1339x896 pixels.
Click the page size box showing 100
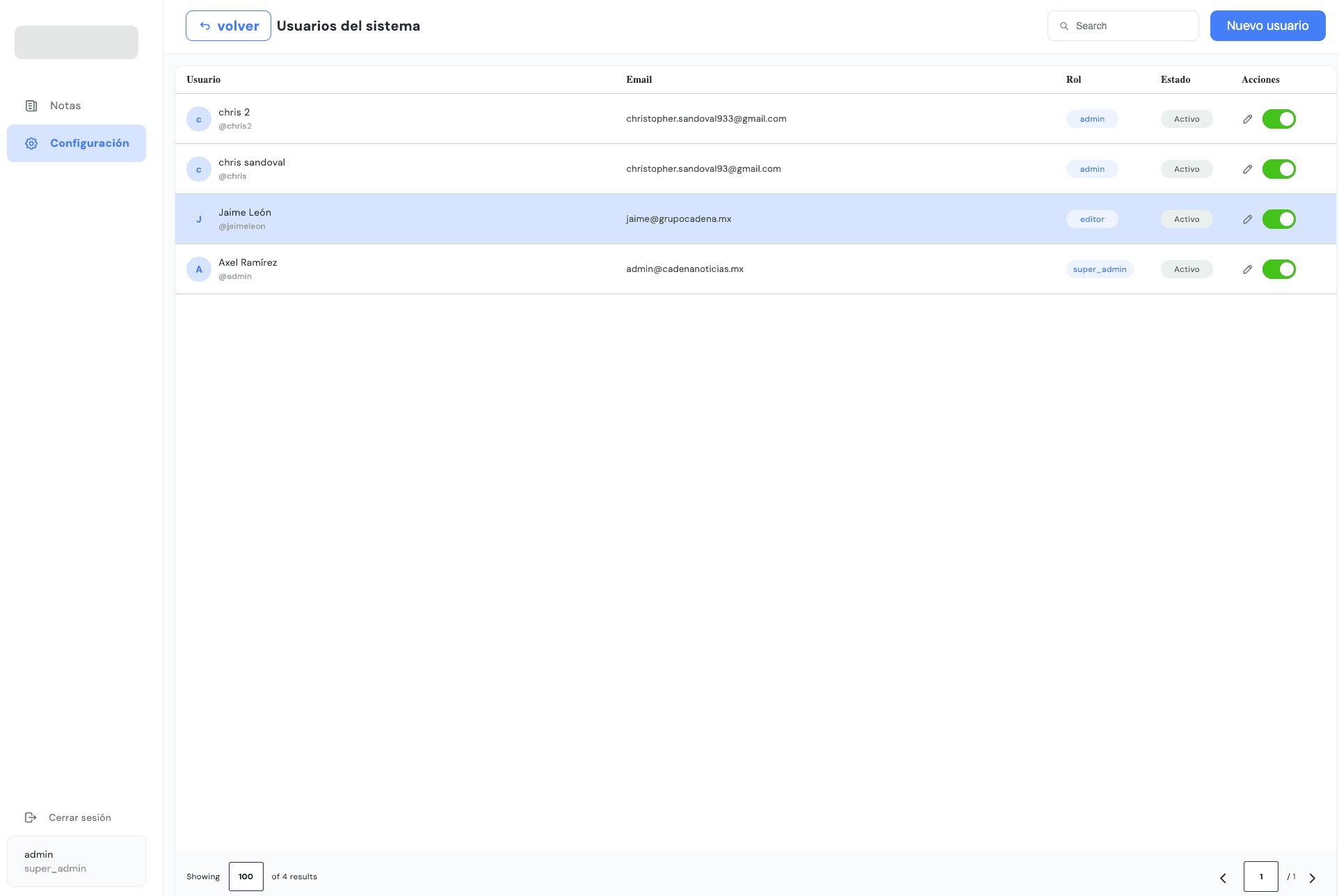246,877
